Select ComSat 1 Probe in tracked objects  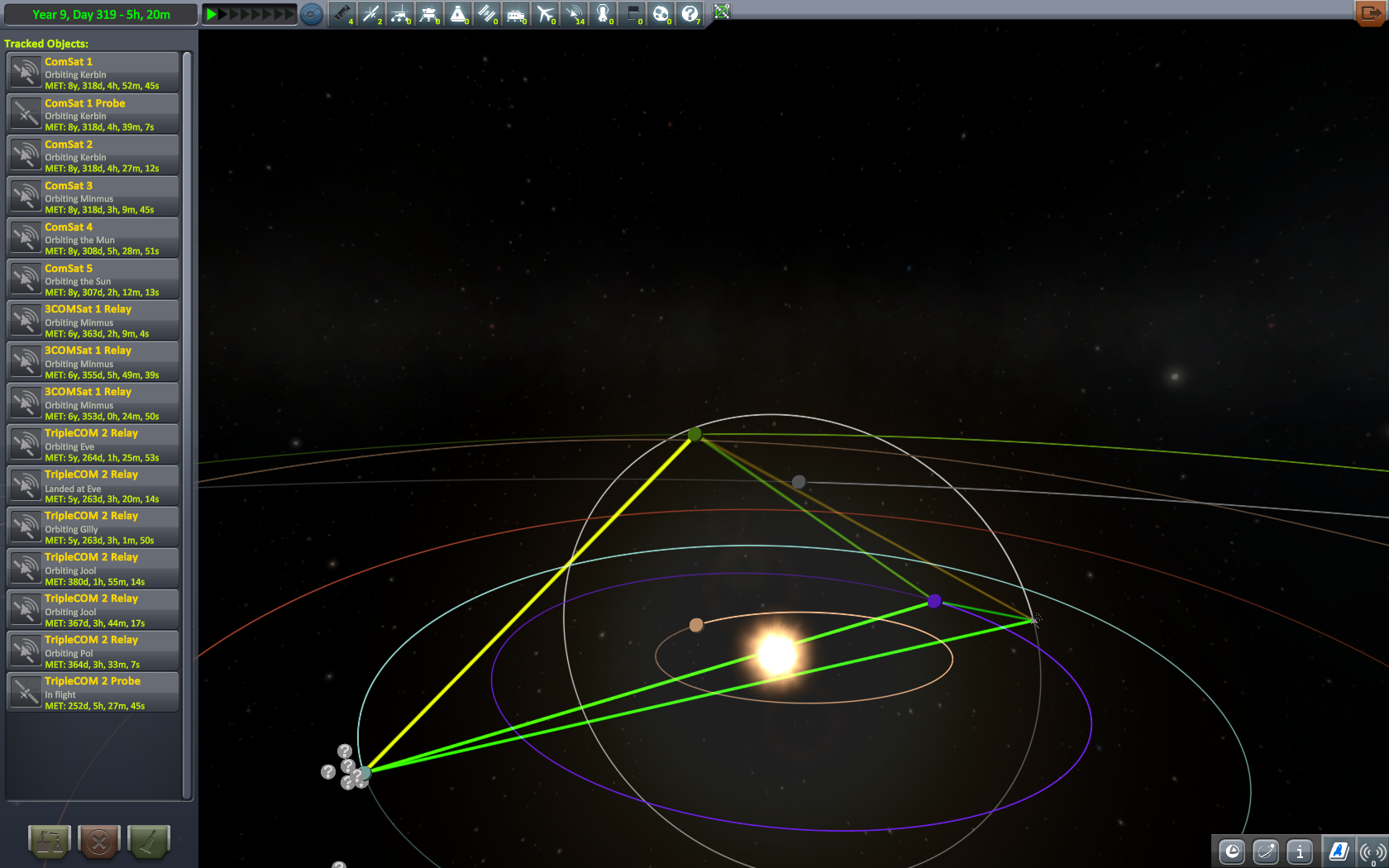[x=93, y=114]
